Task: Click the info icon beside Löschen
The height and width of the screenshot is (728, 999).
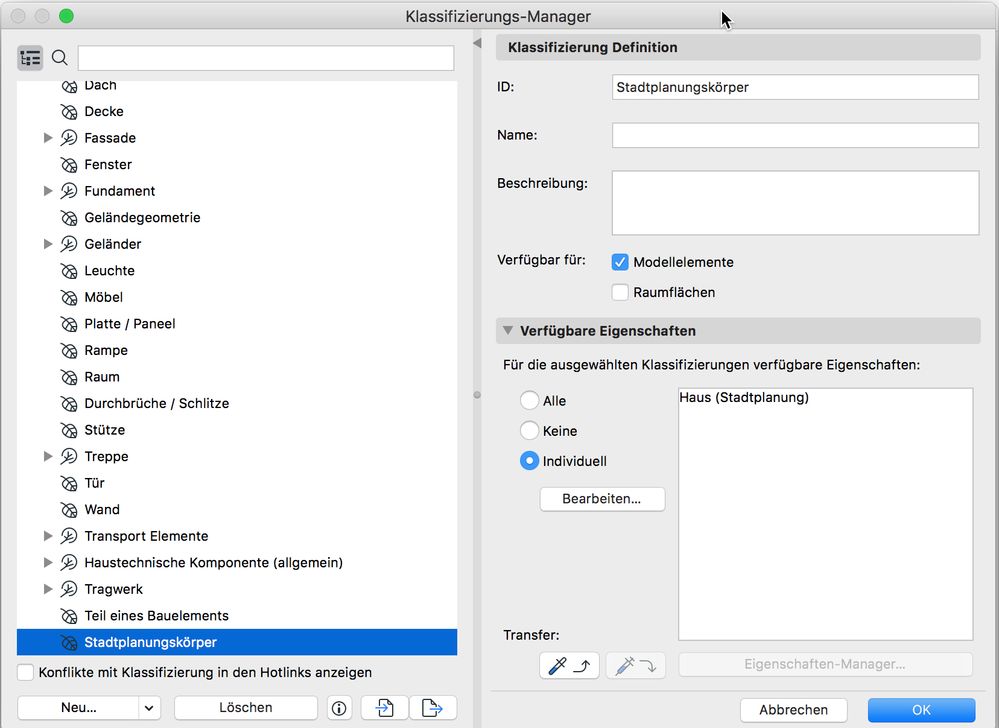Action: click(339, 708)
